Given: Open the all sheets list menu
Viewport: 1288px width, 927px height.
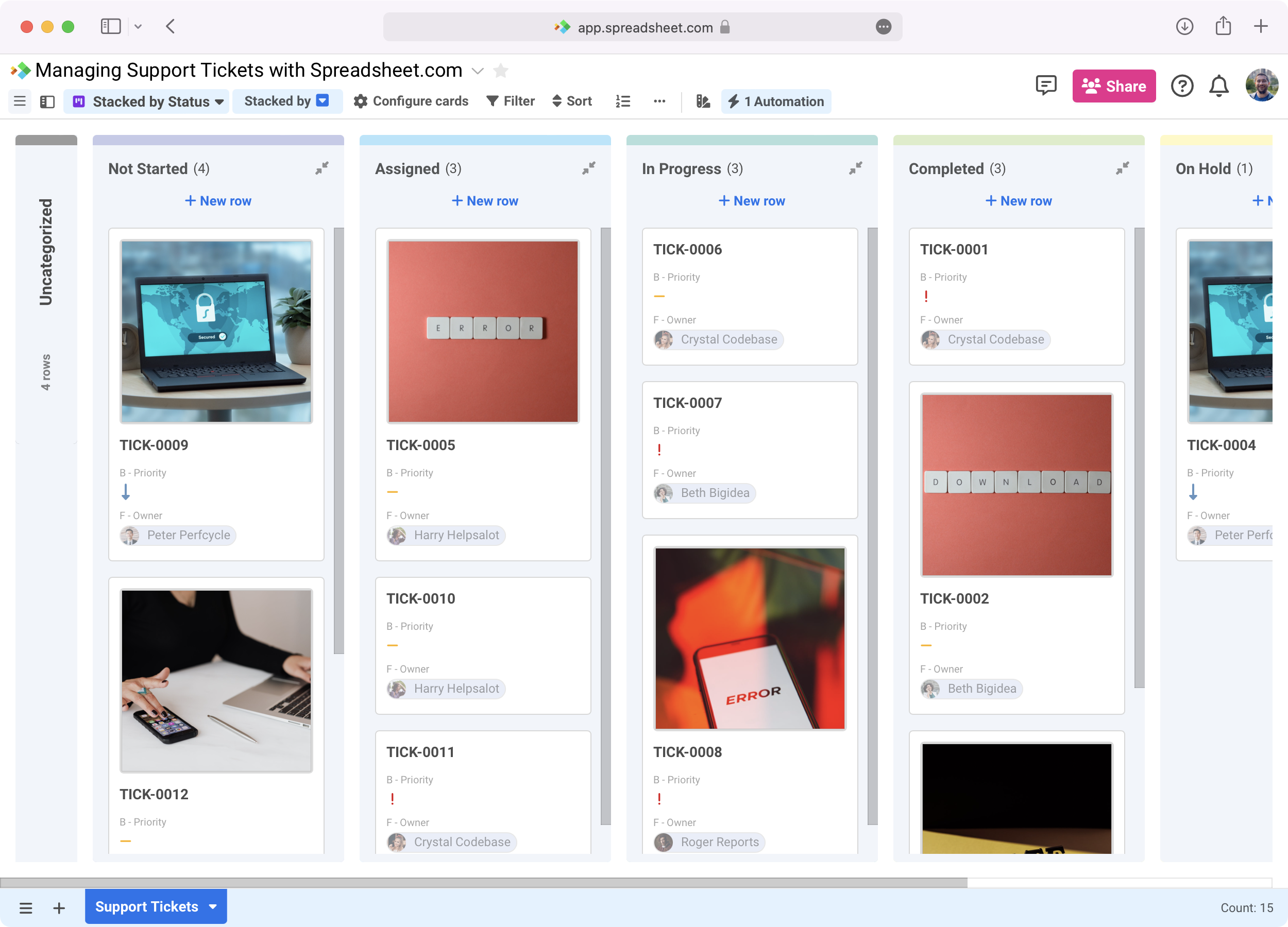Looking at the screenshot, I should (x=26, y=908).
